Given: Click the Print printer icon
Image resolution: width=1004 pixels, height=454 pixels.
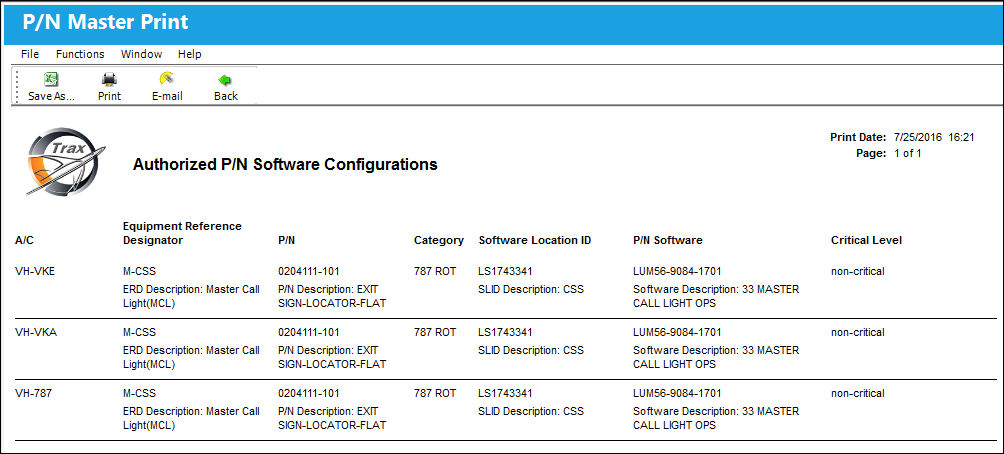Looking at the screenshot, I should click(x=109, y=79).
